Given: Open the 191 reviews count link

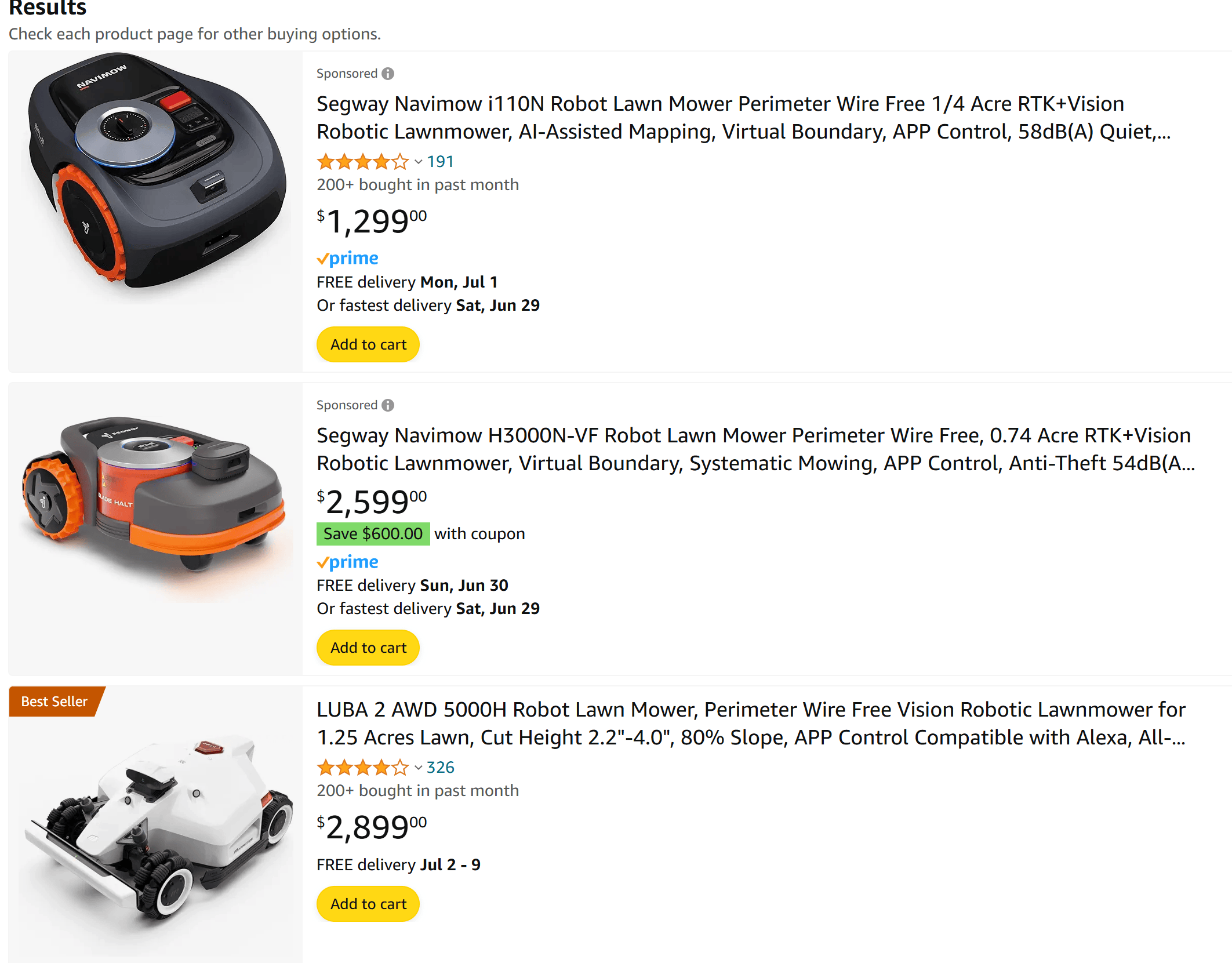Looking at the screenshot, I should 440,162.
